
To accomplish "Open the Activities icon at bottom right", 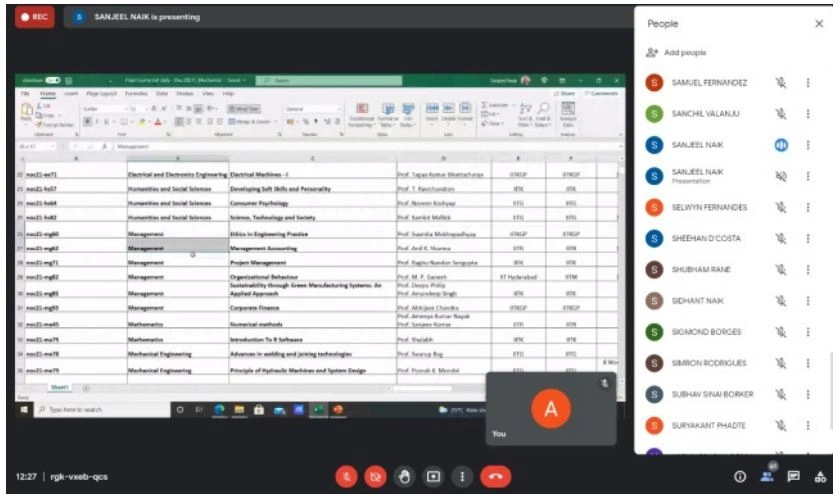I will coord(820,476).
